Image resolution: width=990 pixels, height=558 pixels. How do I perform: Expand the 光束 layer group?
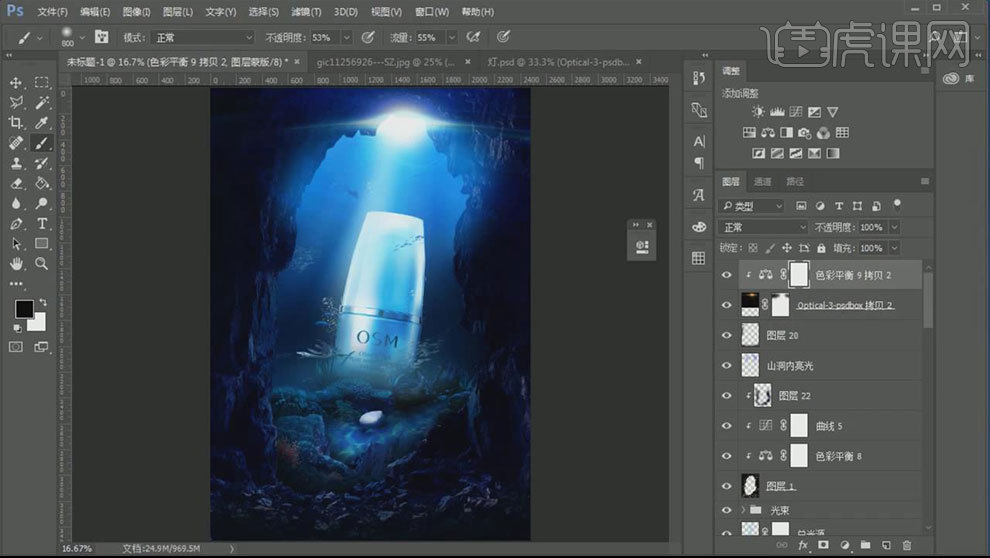click(x=744, y=510)
